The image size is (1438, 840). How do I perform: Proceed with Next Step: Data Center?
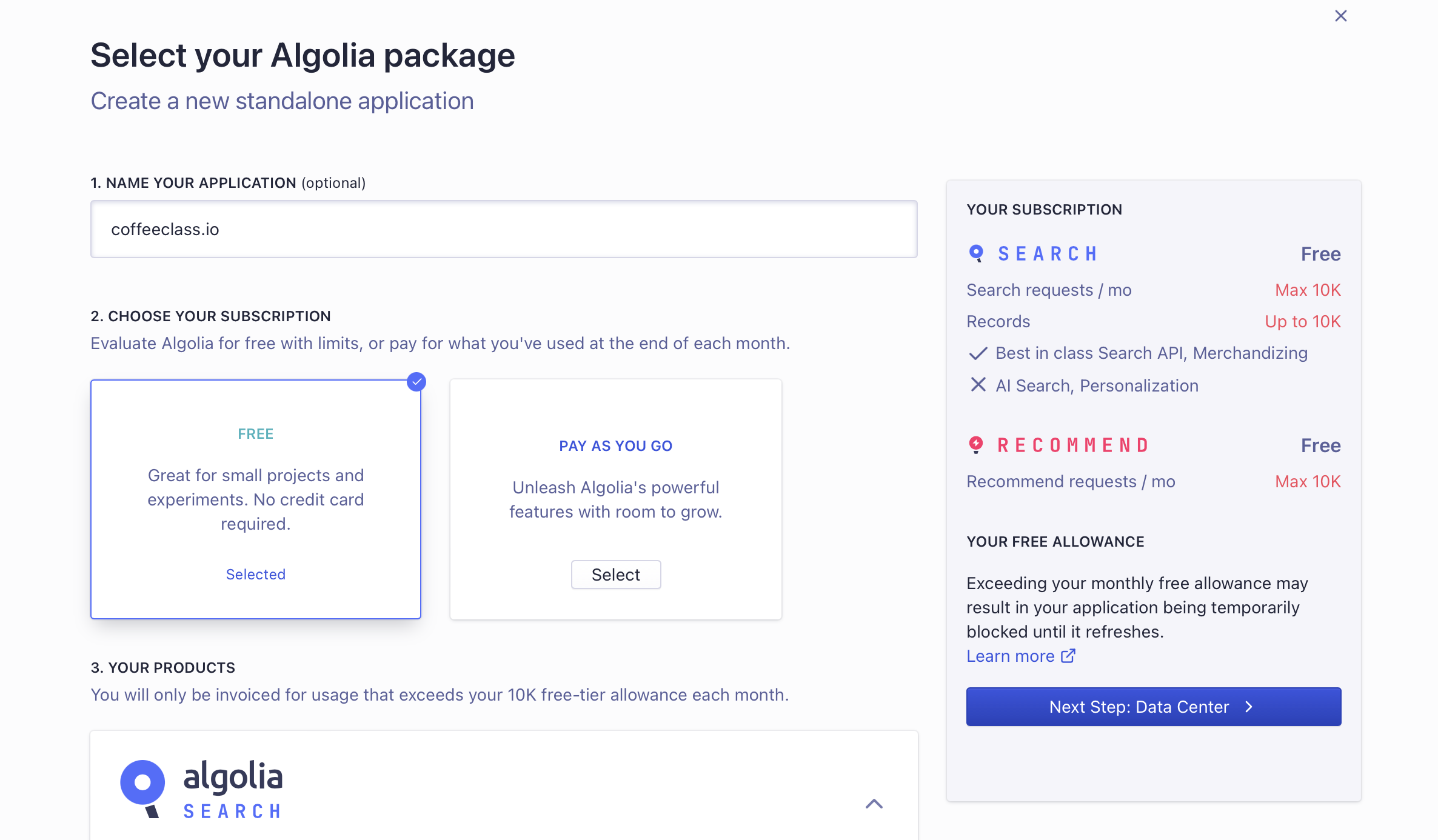[x=1153, y=707]
